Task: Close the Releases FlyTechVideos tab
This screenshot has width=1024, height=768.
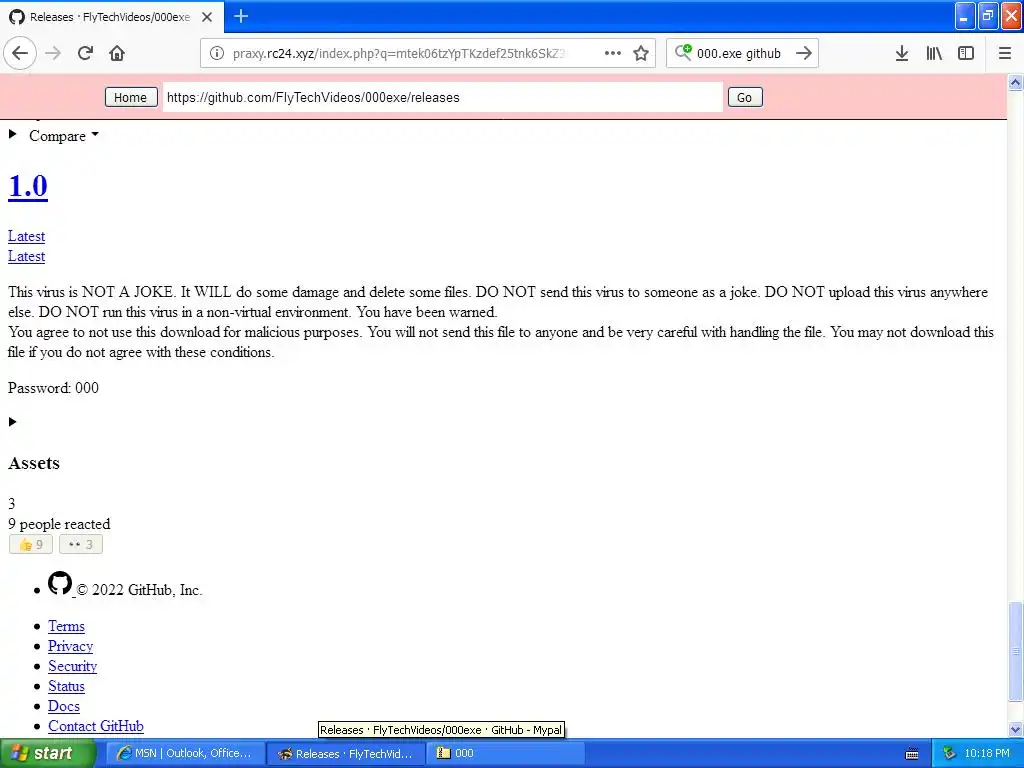Action: (x=207, y=17)
